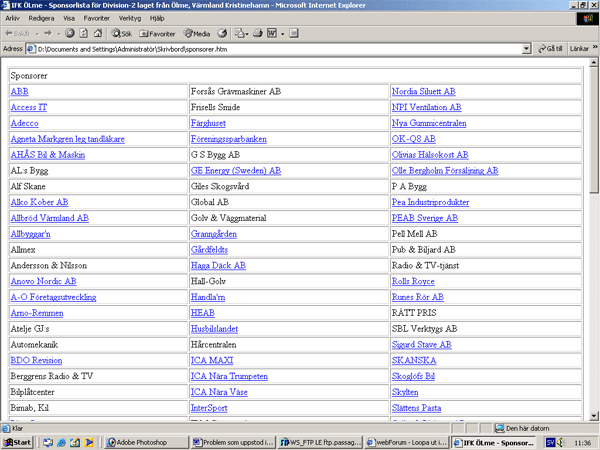The image size is (600, 450).
Task: Click the scroll up arrow
Action: 594,62
